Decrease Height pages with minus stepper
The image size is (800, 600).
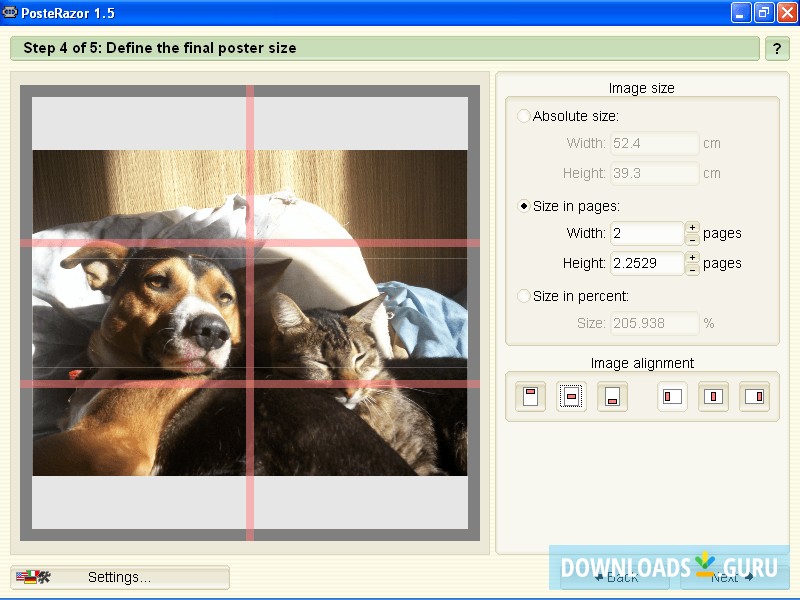[x=692, y=270]
